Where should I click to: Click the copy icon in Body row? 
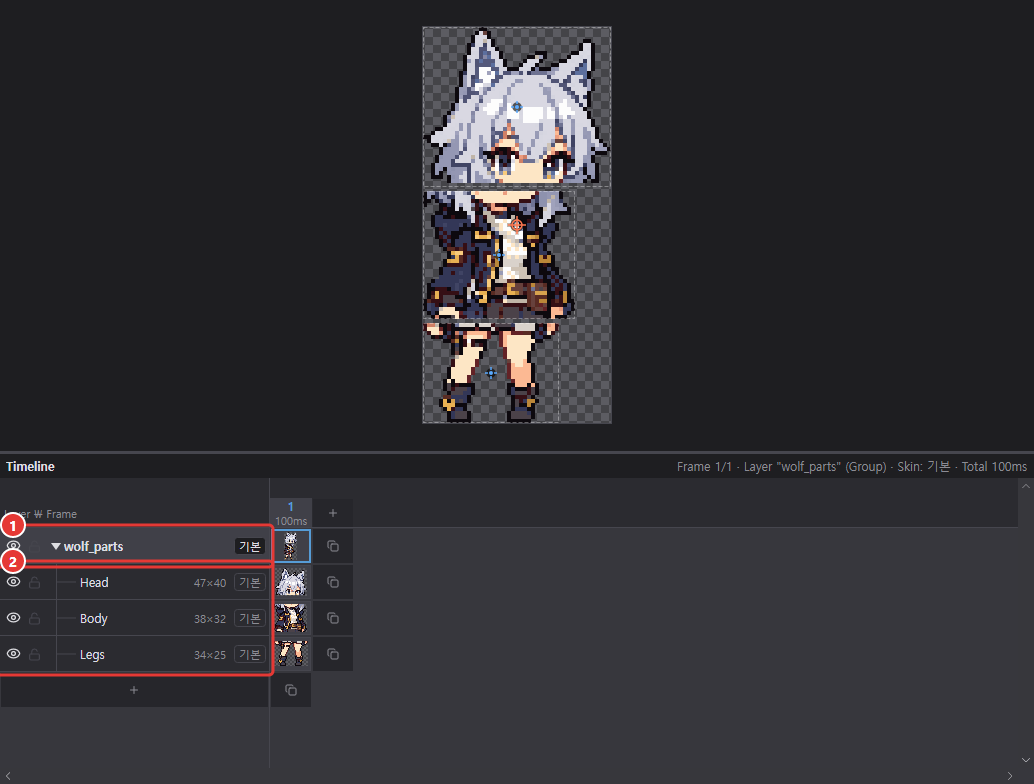333,618
